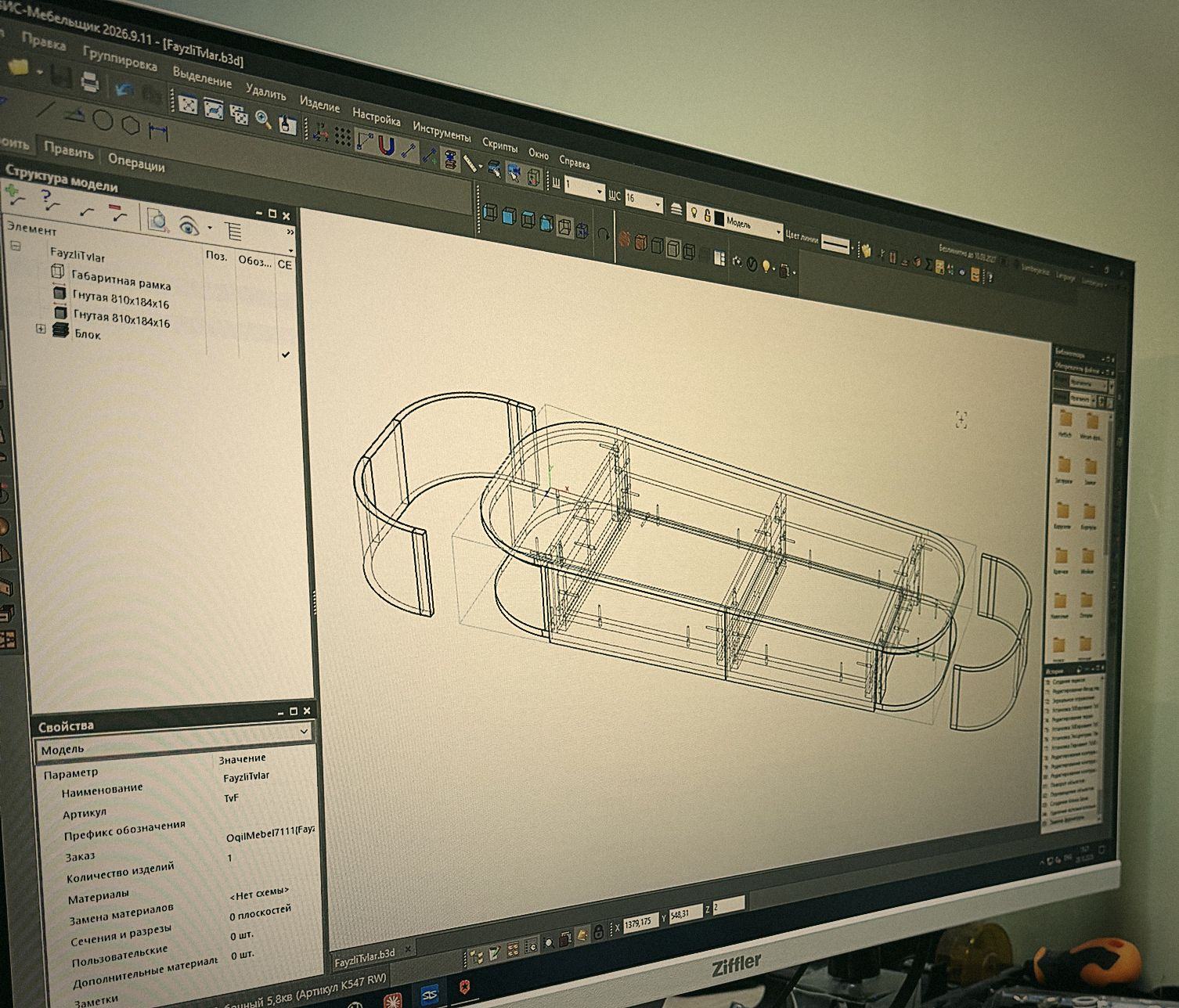Switch to the Операции tab
This screenshot has height=1008, width=1179.
point(136,162)
